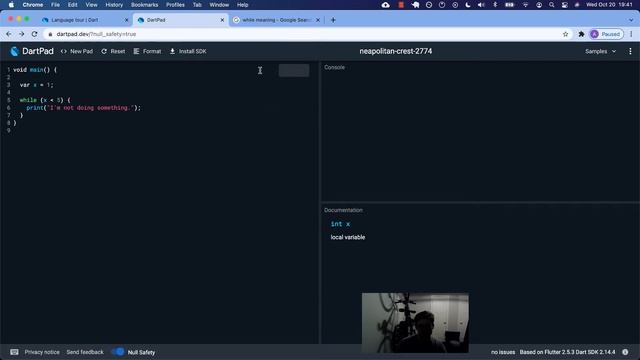This screenshot has height=360, width=640.
Task: Click the Console panel label
Action: click(334, 67)
